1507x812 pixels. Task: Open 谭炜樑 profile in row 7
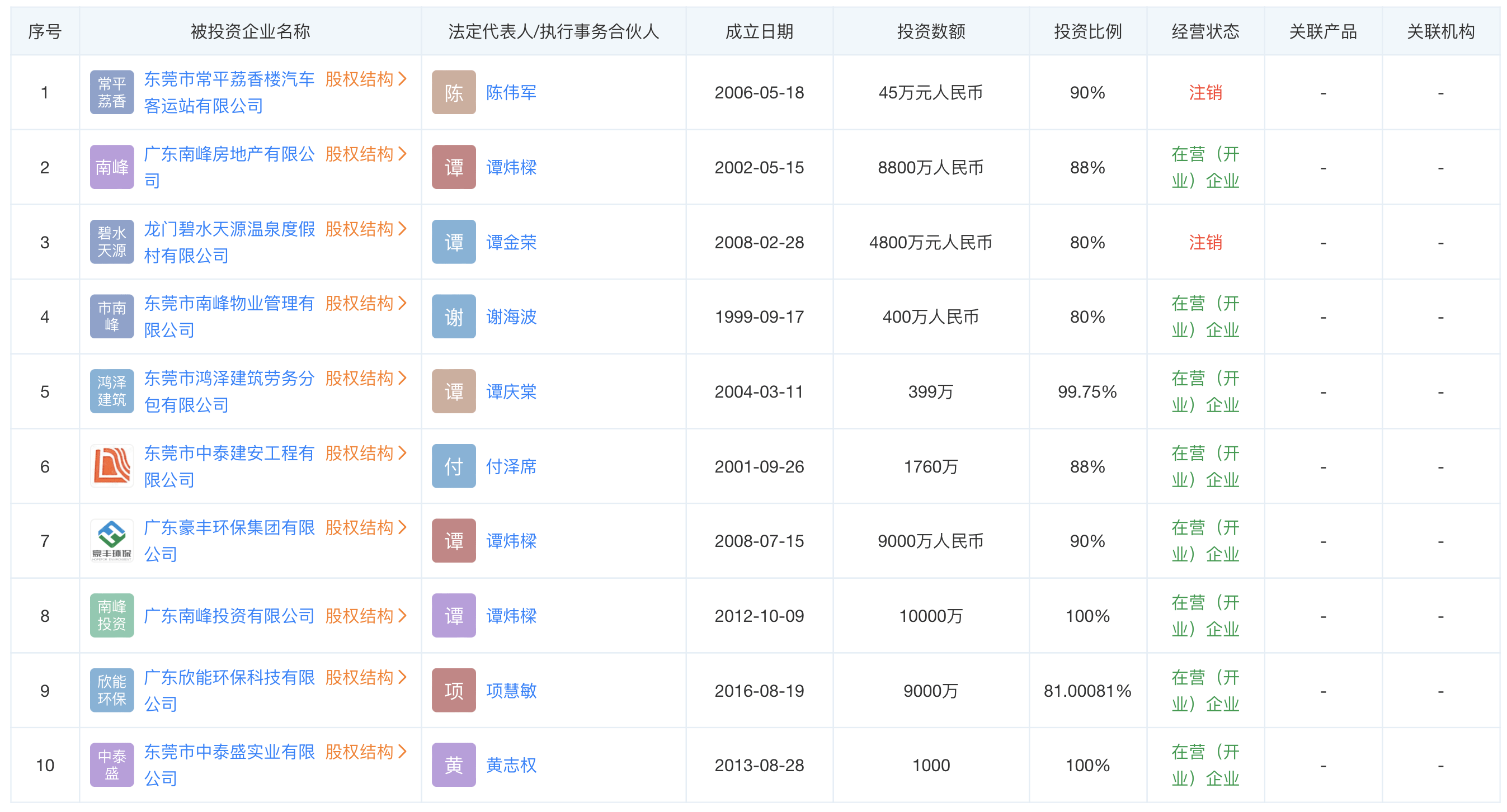click(511, 541)
